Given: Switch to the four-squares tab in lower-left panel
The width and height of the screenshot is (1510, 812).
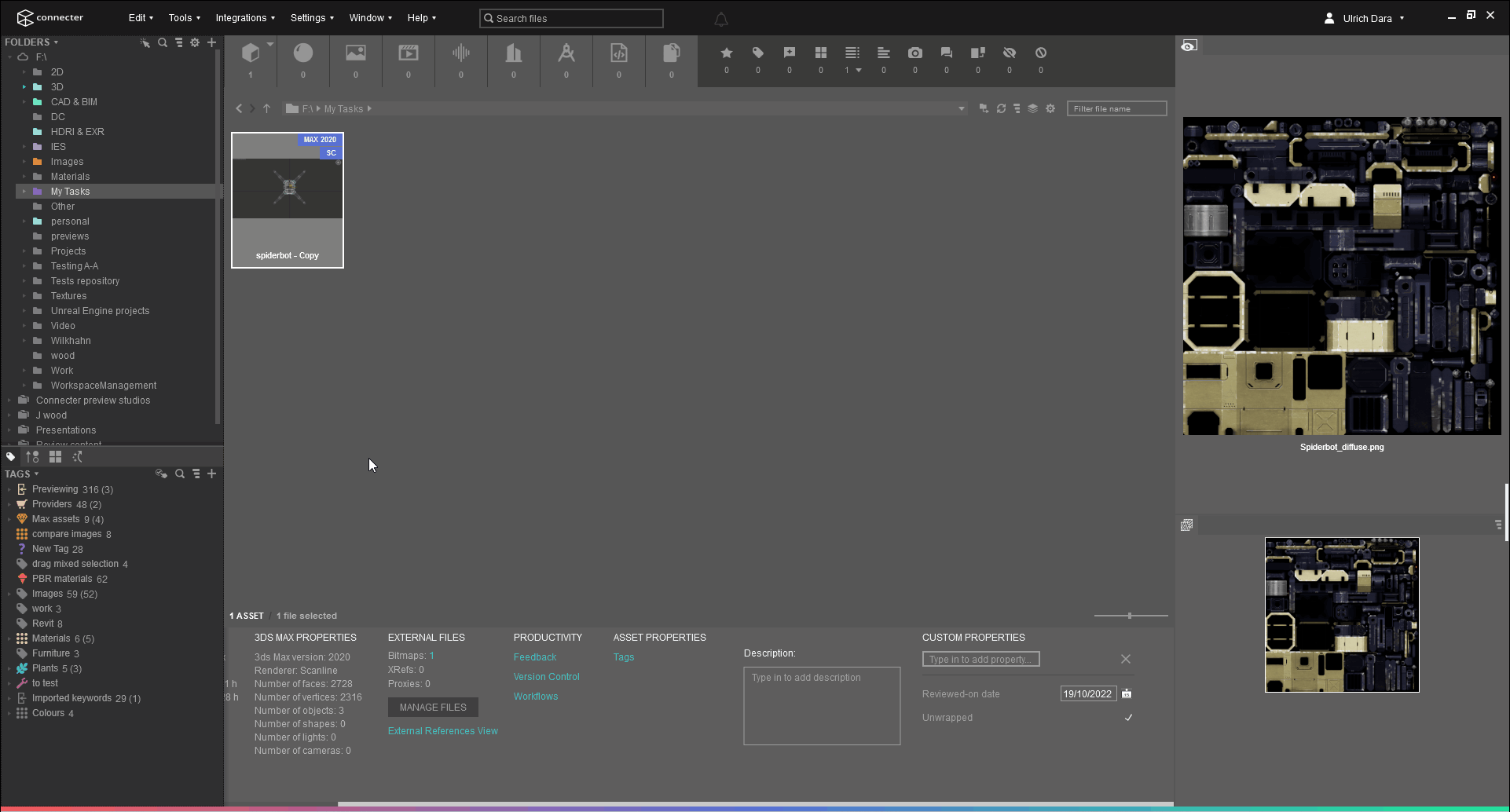Looking at the screenshot, I should pos(55,456).
